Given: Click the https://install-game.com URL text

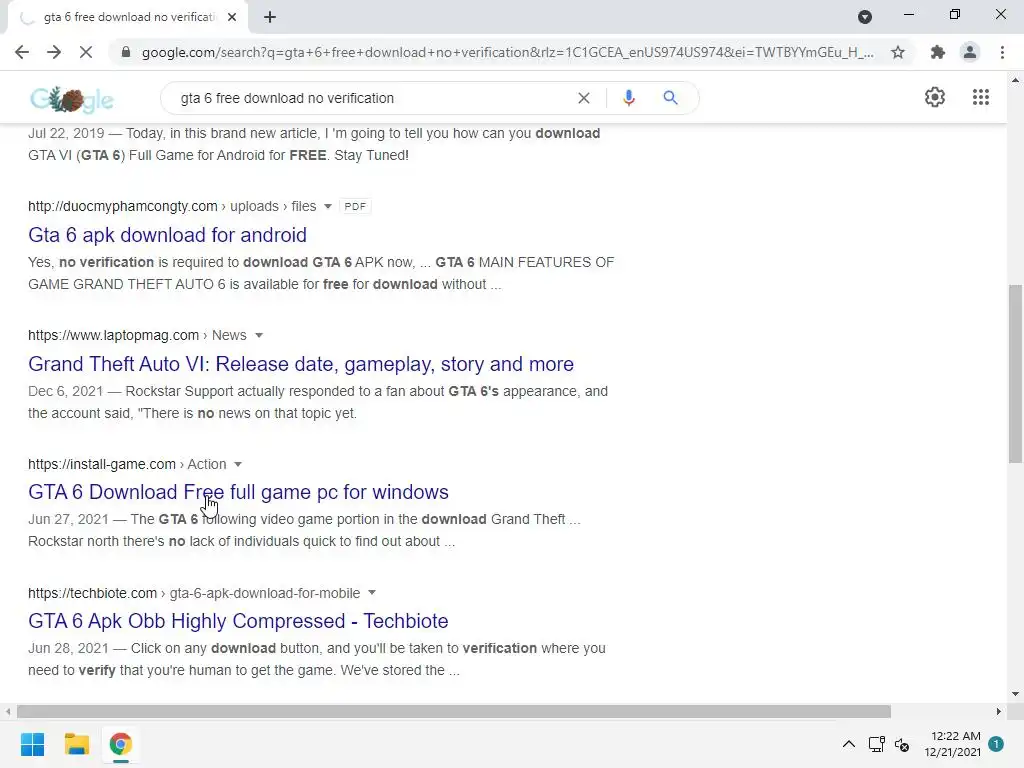Looking at the screenshot, I should pos(102,464).
